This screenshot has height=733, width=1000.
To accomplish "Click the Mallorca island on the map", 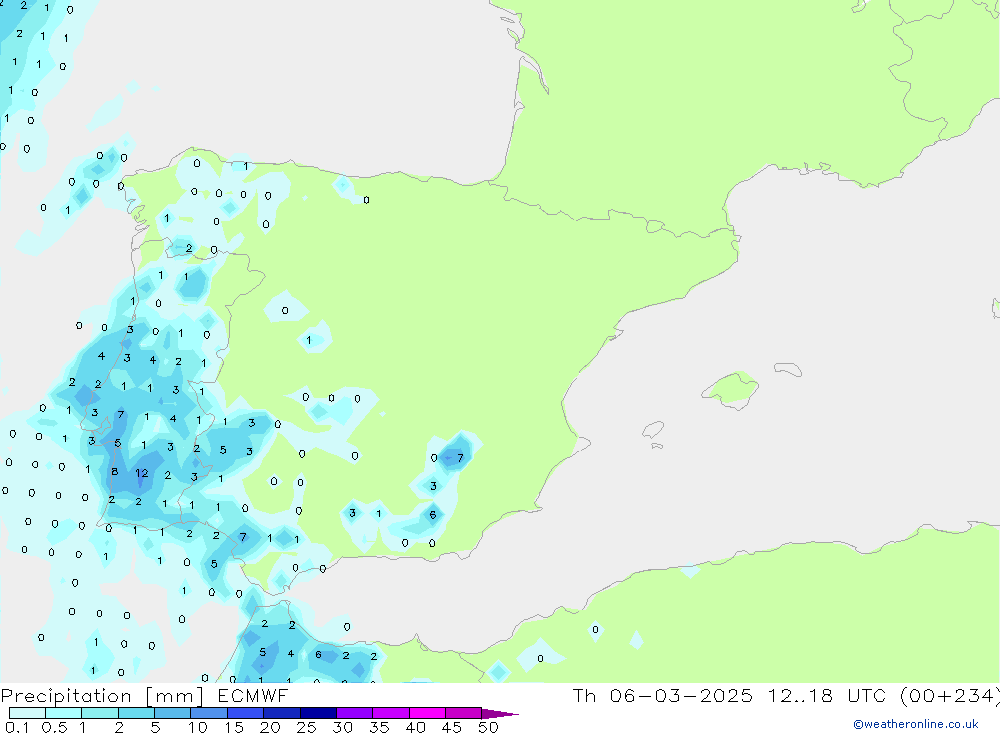I will [x=731, y=389].
